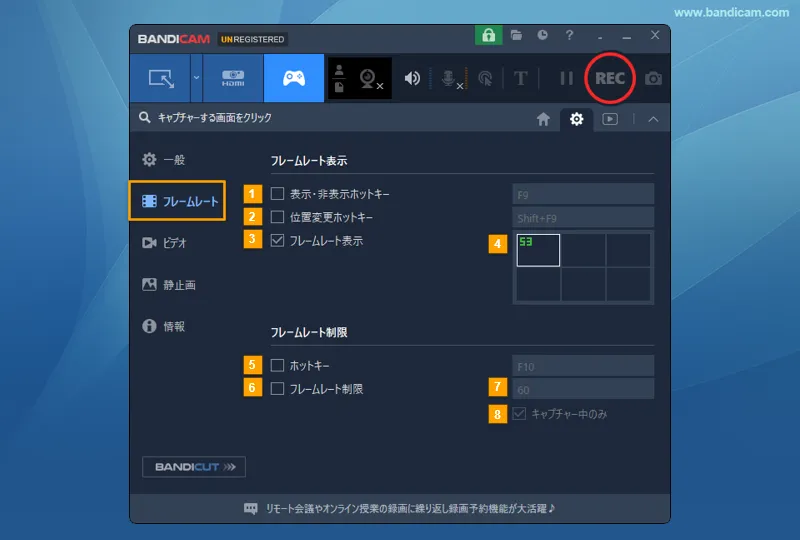Click the F9 hotkey field
The height and width of the screenshot is (540, 800).
583,194
